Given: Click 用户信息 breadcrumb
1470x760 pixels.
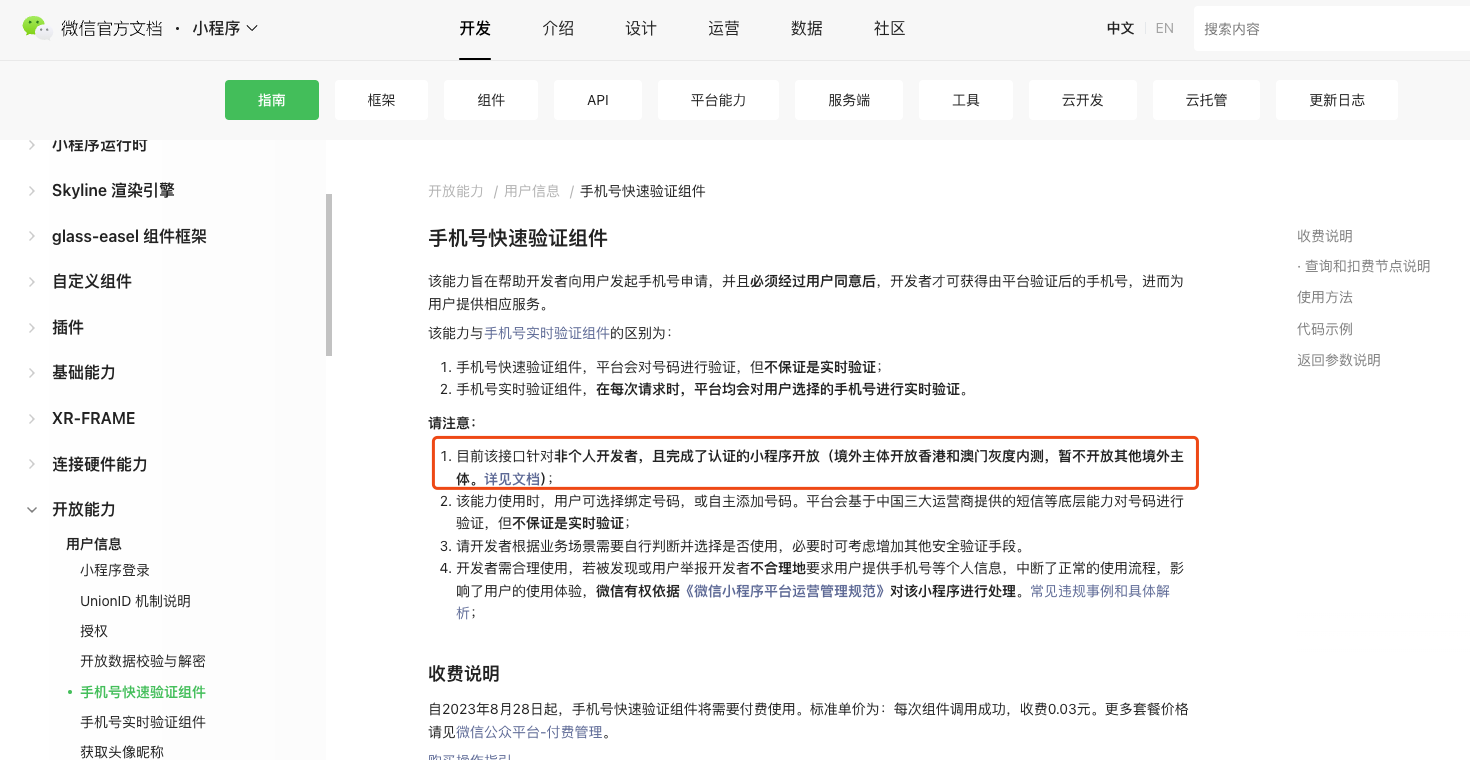Looking at the screenshot, I should (532, 191).
